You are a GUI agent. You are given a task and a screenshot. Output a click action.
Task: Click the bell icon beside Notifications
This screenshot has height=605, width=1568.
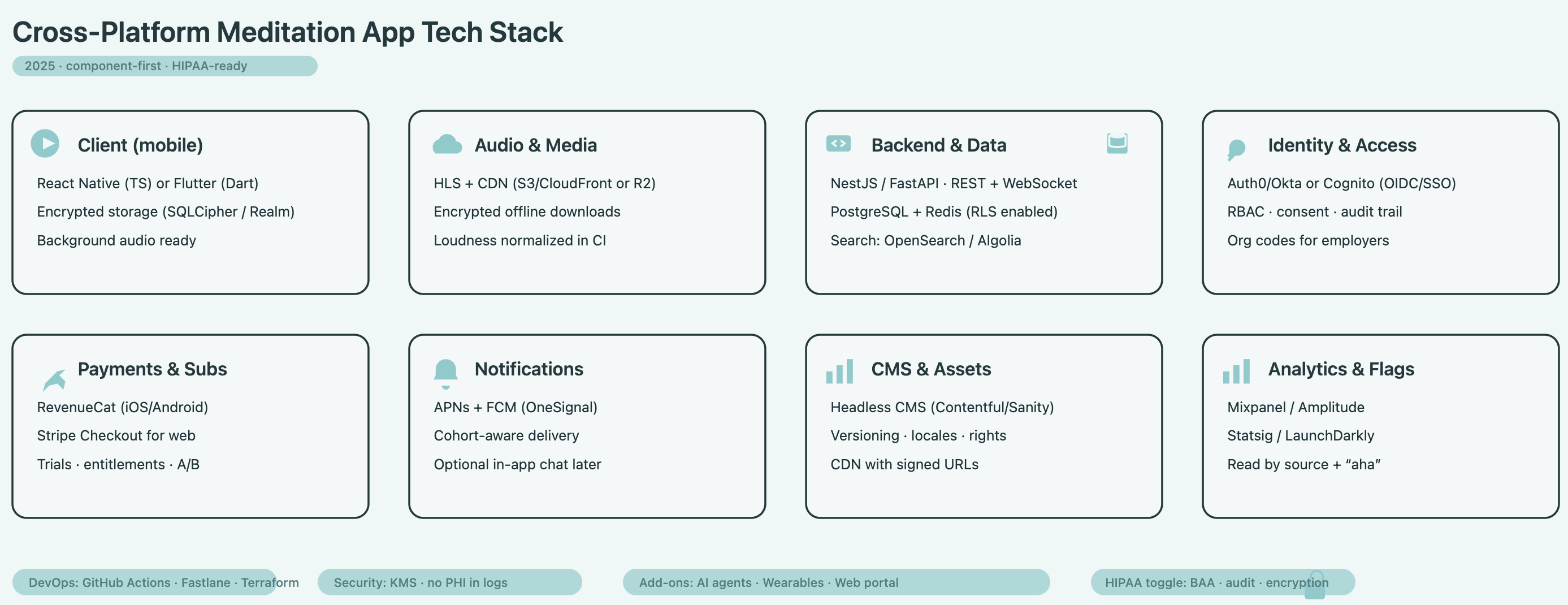[x=445, y=373]
